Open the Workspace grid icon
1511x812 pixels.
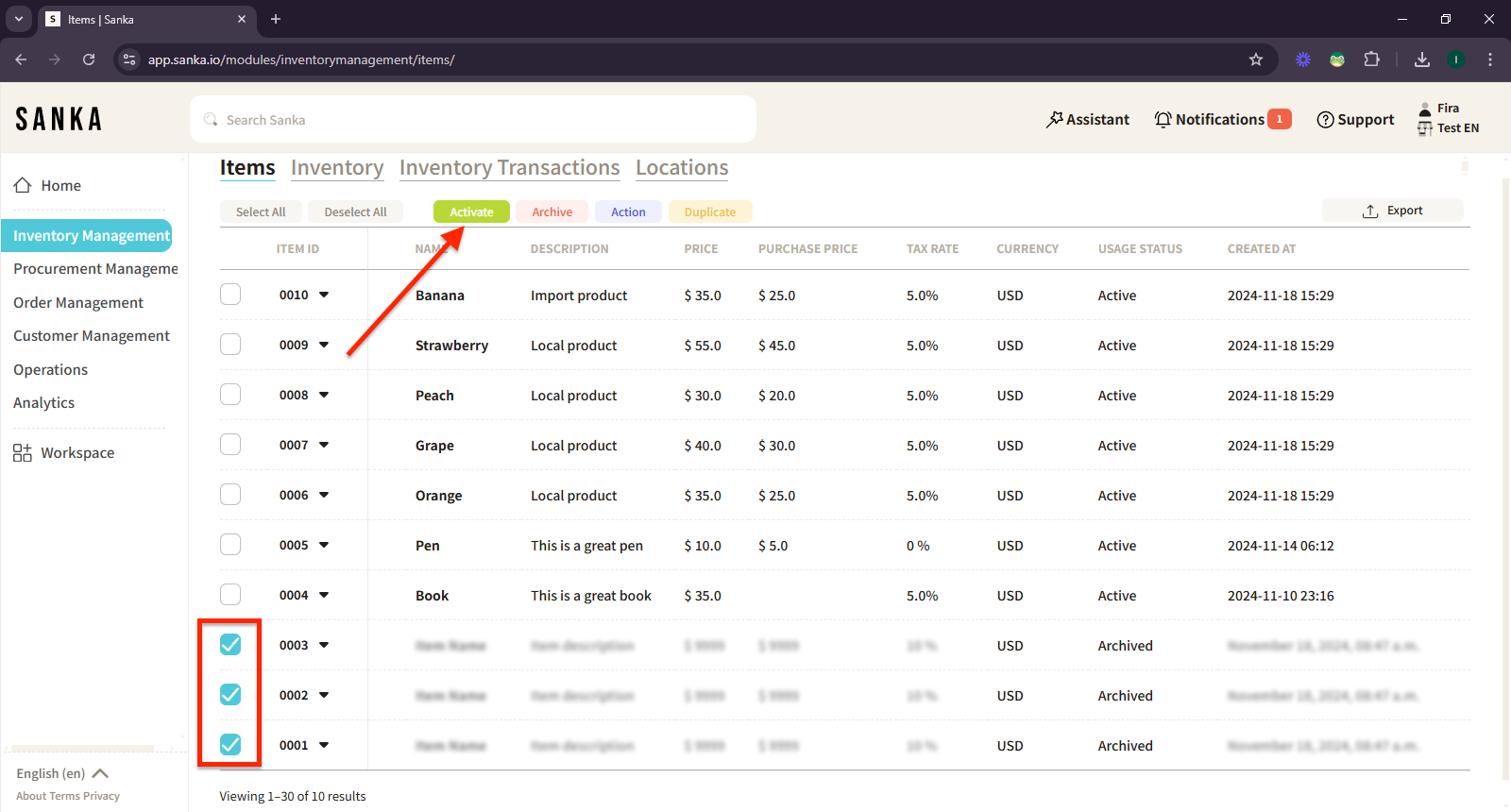tap(23, 453)
